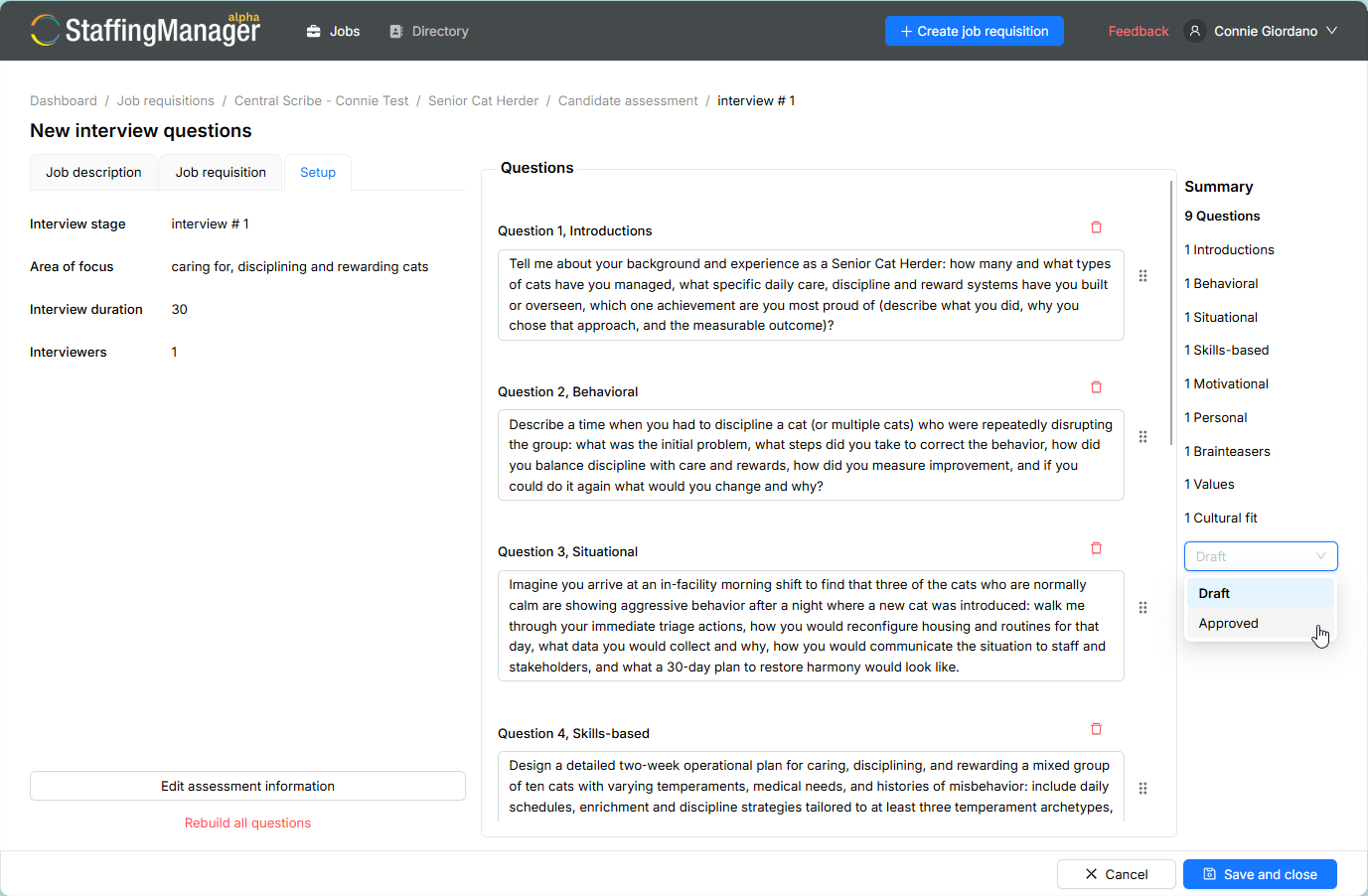This screenshot has width=1368, height=896.
Task: Open the Jobs menu in the header
Action: point(333,31)
